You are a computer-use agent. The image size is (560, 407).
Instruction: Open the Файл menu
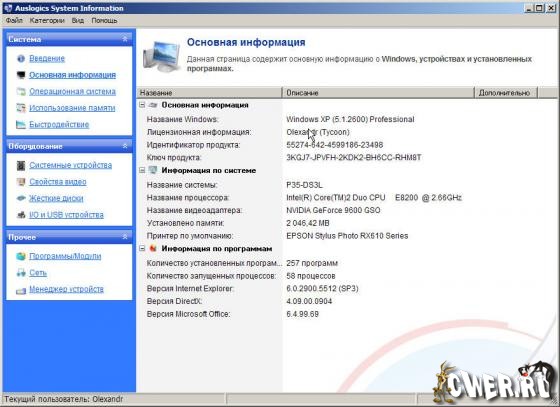14,21
